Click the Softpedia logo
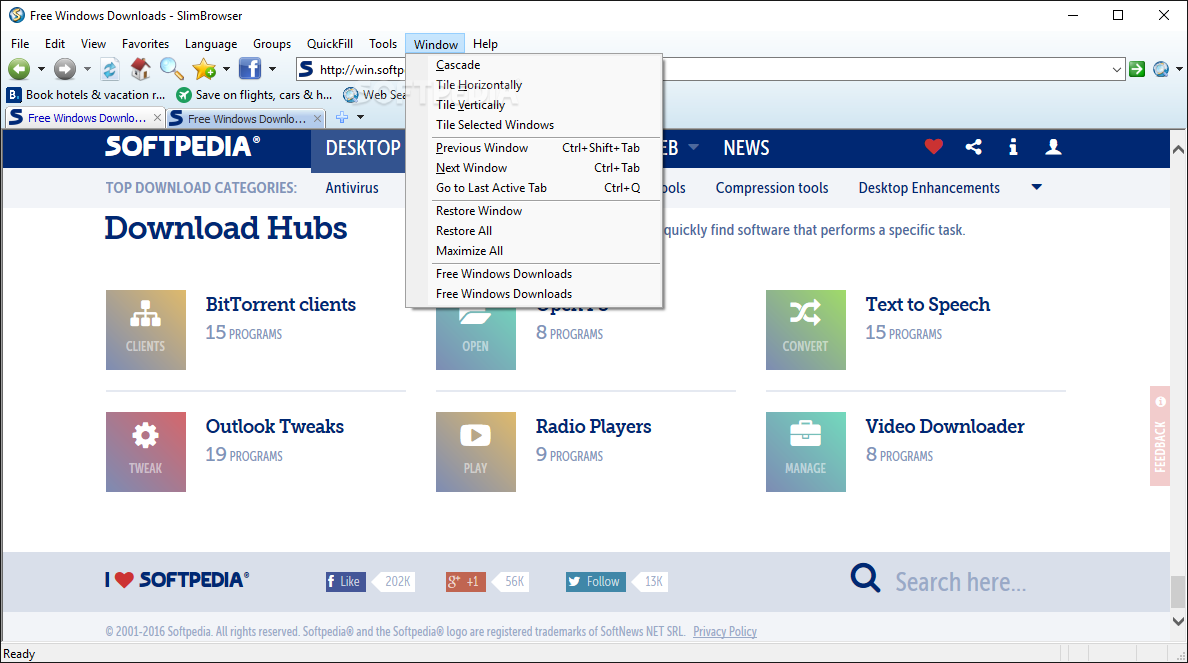 tap(183, 145)
